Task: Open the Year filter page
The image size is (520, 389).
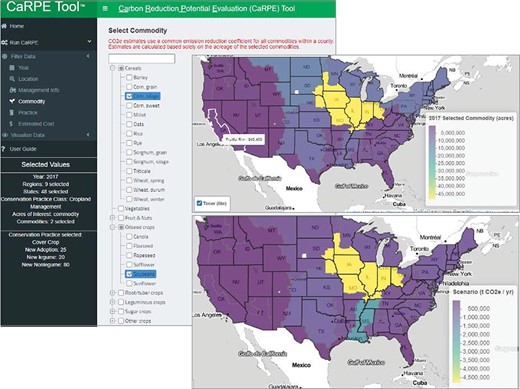Action: pyautogui.click(x=23, y=68)
